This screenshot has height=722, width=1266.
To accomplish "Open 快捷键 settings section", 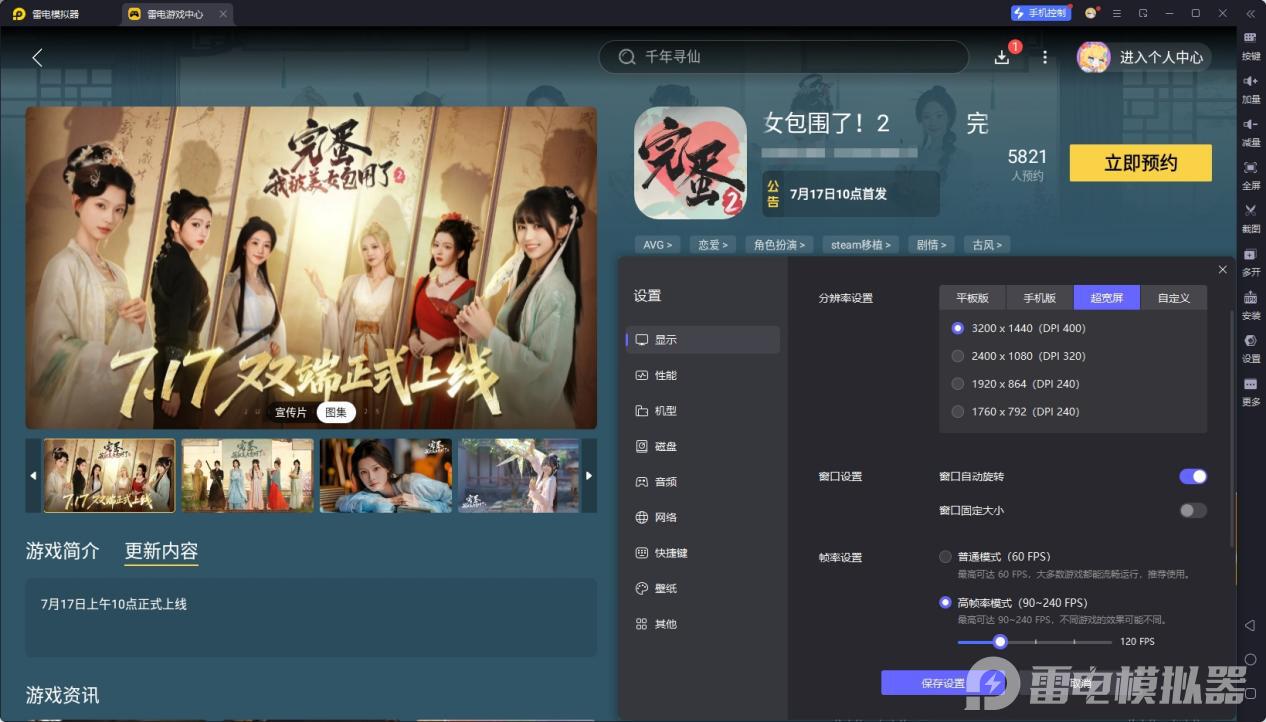I will (703, 553).
